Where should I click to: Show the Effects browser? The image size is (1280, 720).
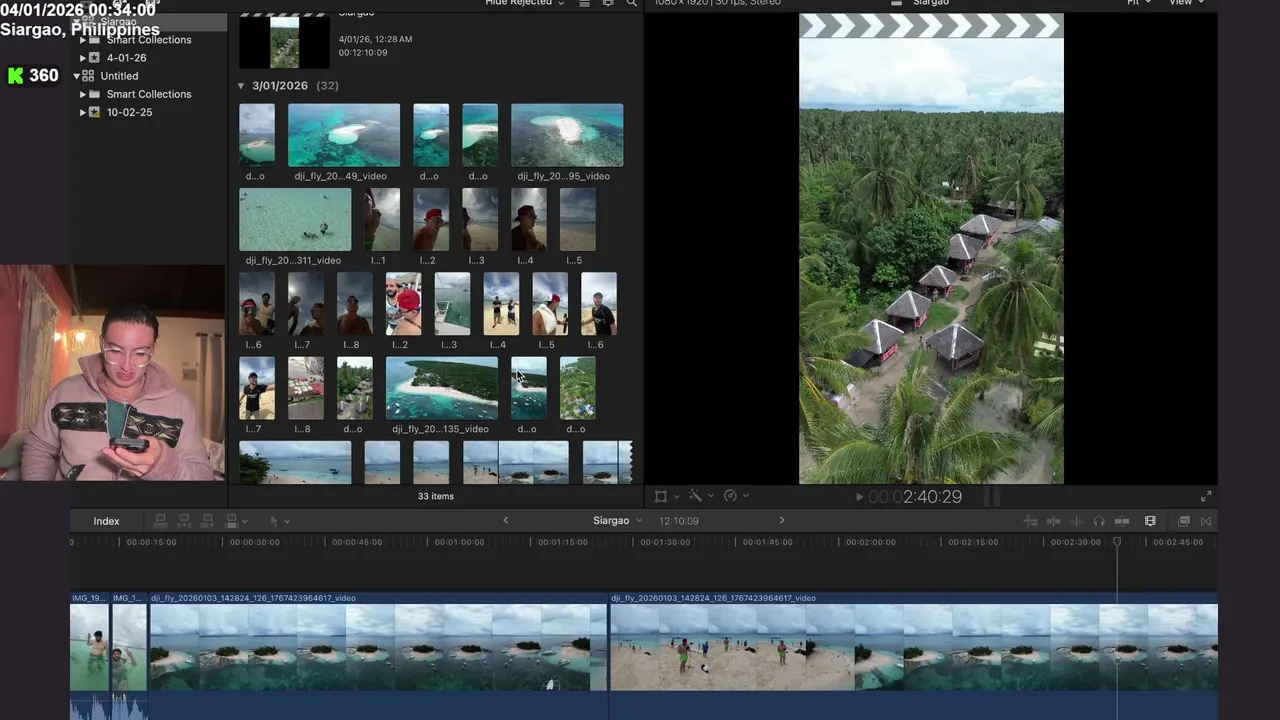coord(1184,521)
